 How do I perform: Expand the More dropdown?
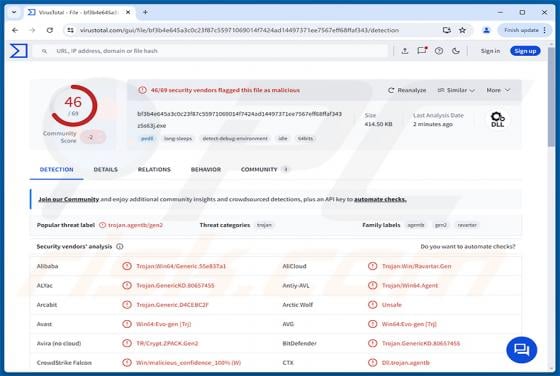tap(498, 90)
